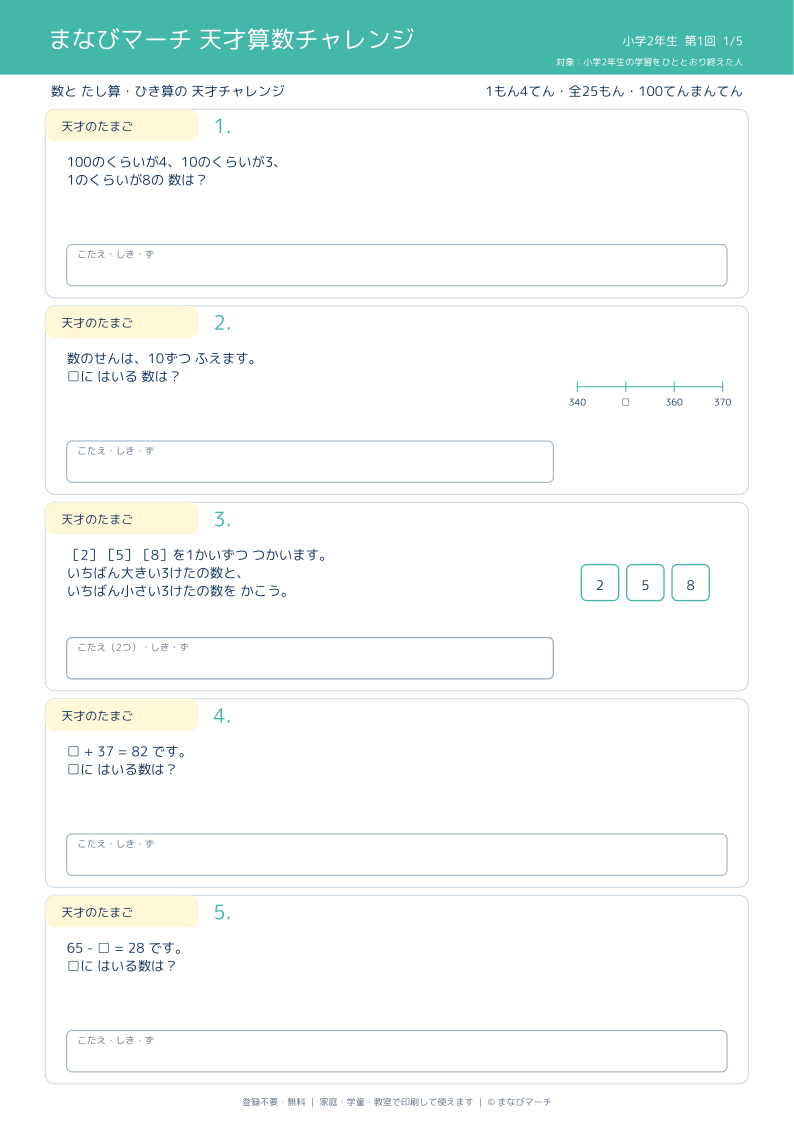Click the answer box for question 5

click(397, 1051)
